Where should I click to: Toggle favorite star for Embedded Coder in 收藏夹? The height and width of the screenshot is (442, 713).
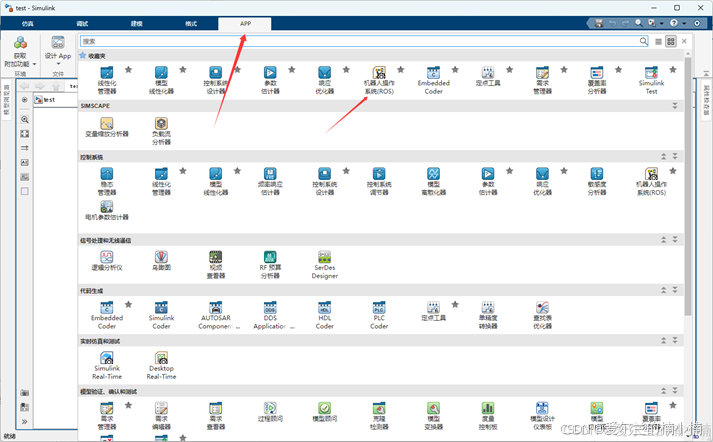[x=455, y=70]
